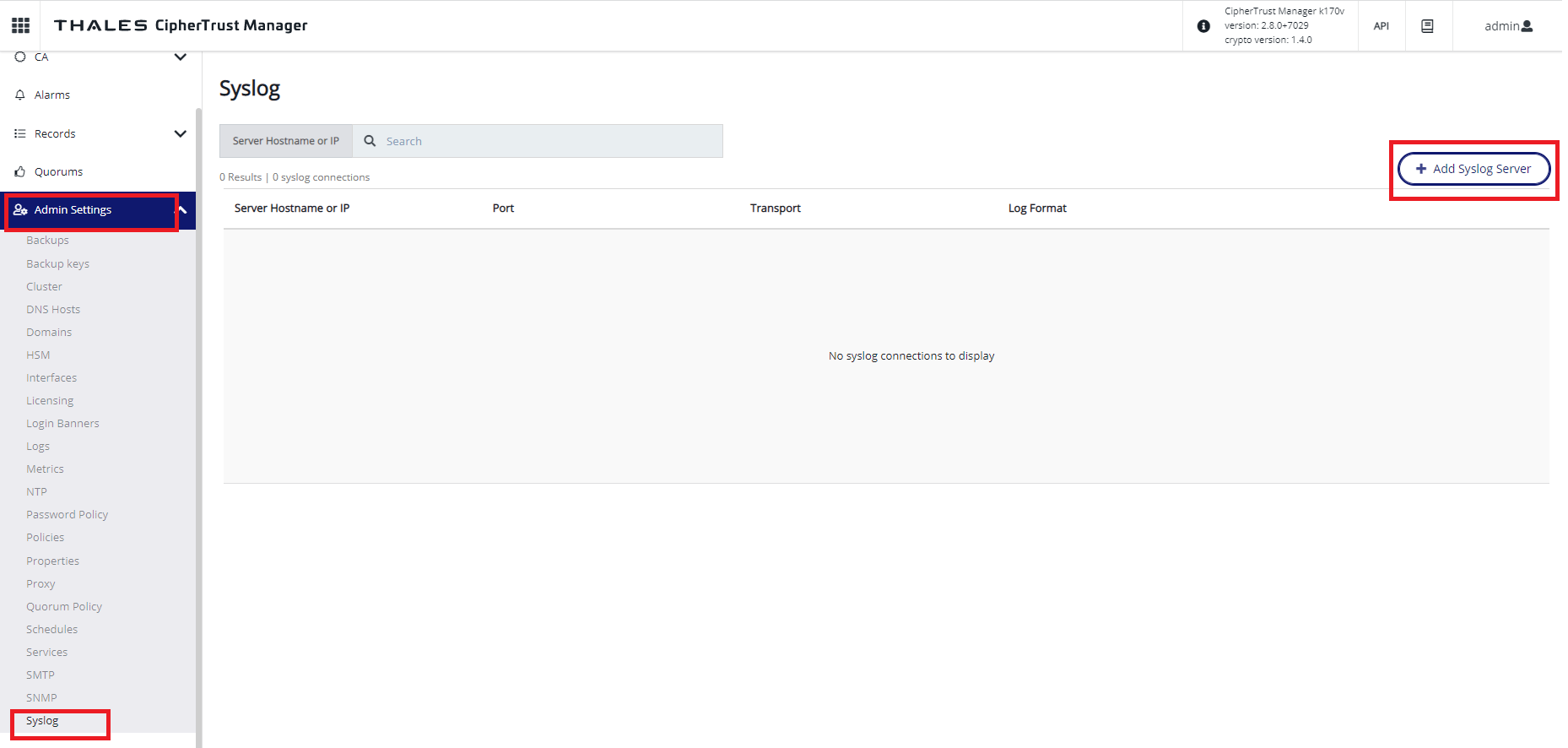
Task: Open the app launcher grid icon
Action: [x=20, y=25]
